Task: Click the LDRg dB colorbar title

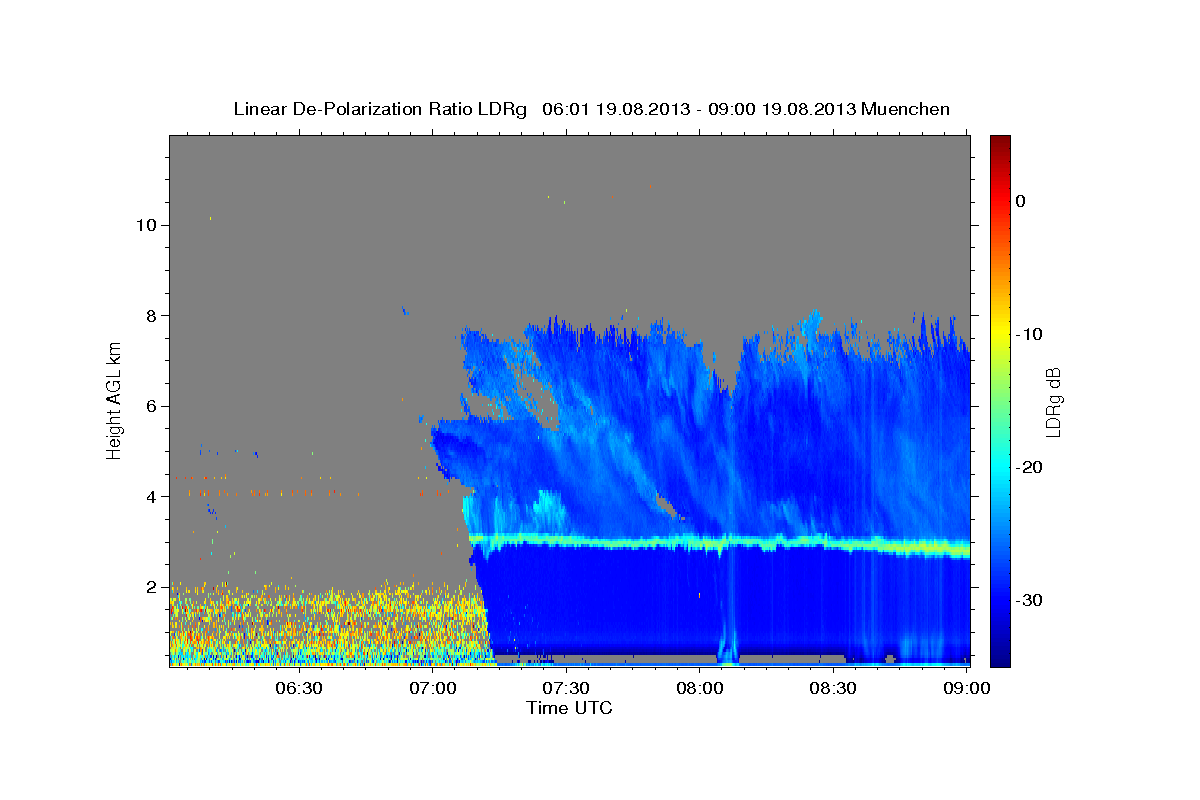Action: tap(1054, 401)
